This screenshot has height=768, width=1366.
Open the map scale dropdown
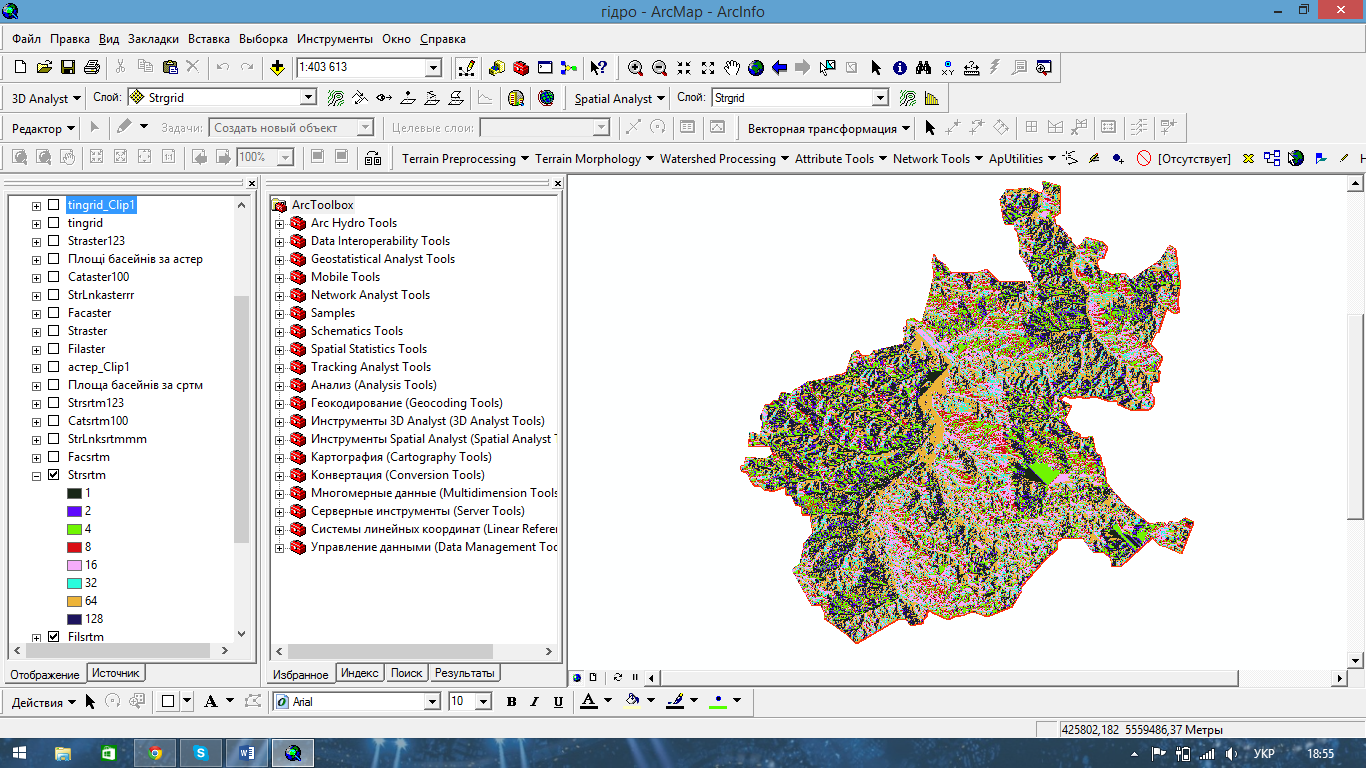tap(433, 68)
